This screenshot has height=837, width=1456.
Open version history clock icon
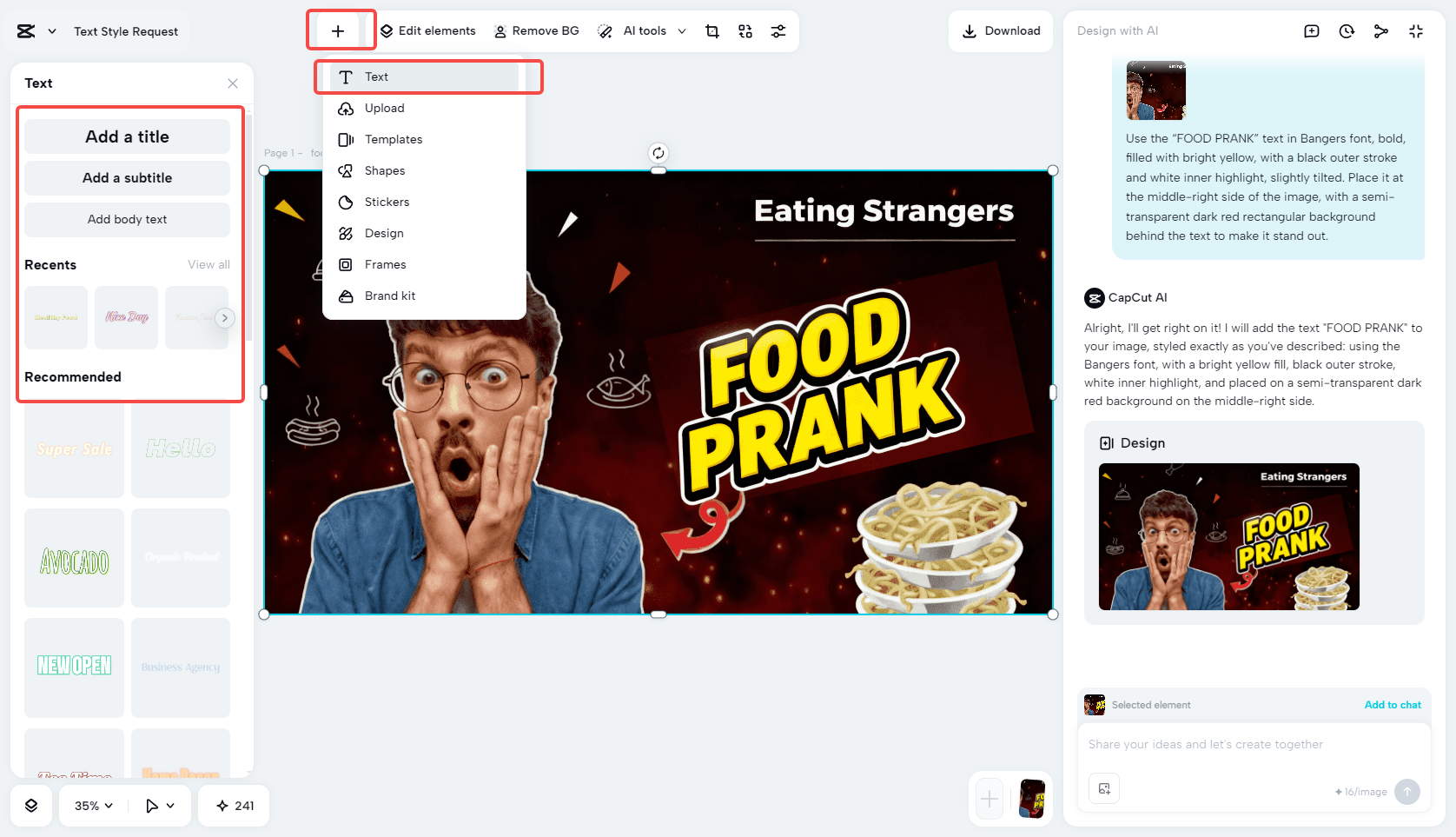point(1347,30)
